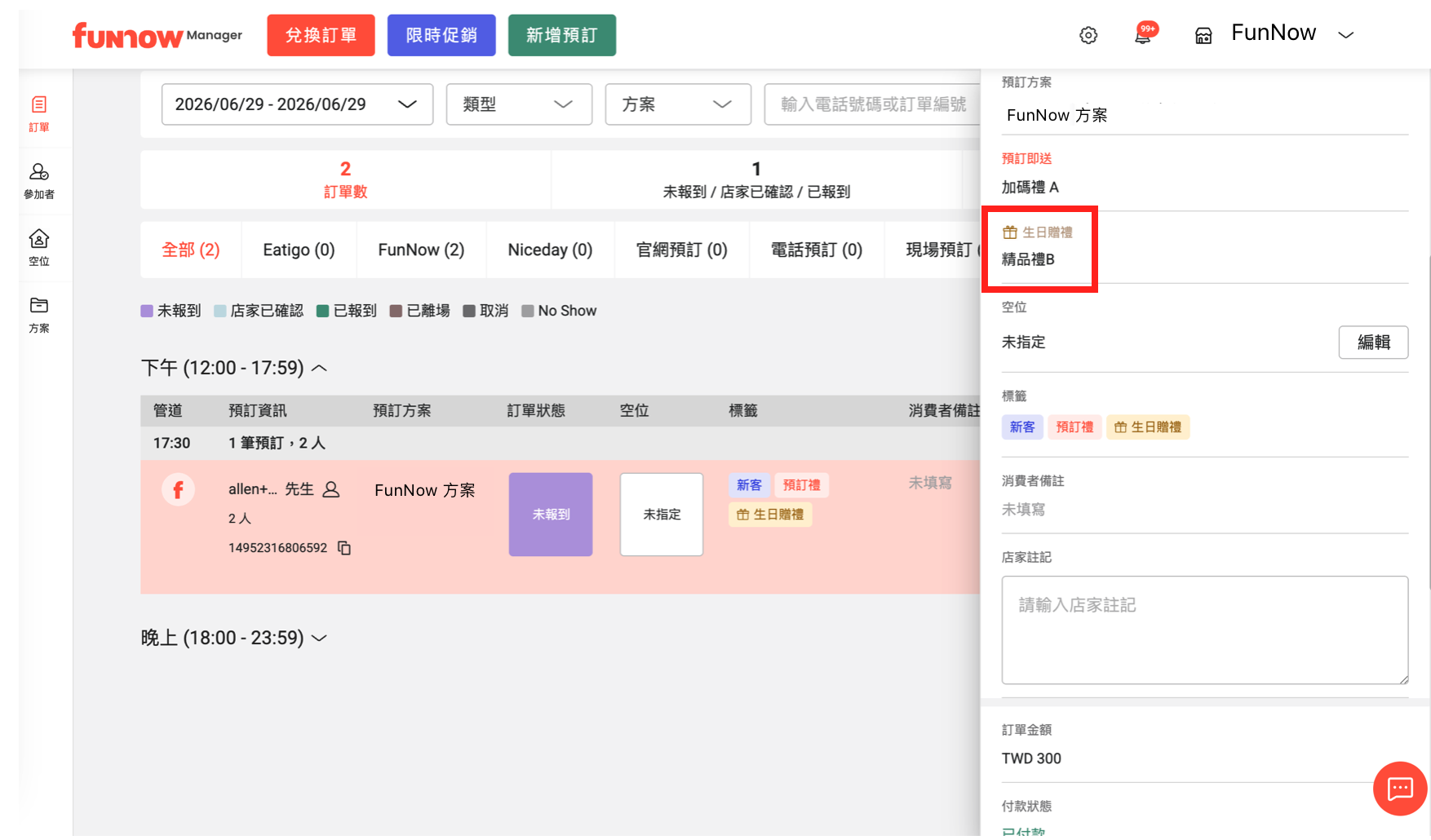The image size is (1431, 840).
Task: Click the 店家已確認 light blue legend swatch
Action: pos(220,311)
